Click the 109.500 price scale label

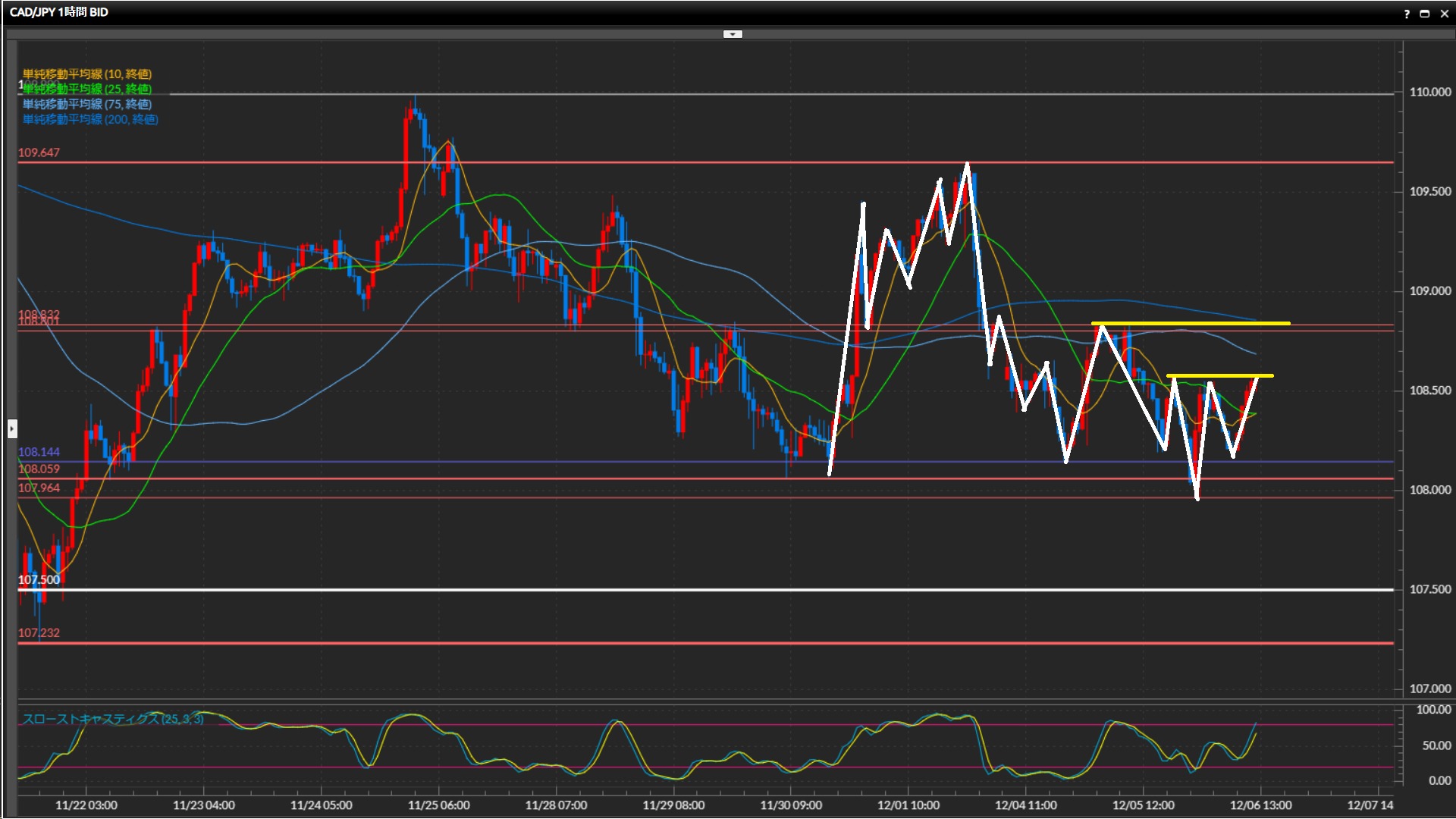(1429, 192)
